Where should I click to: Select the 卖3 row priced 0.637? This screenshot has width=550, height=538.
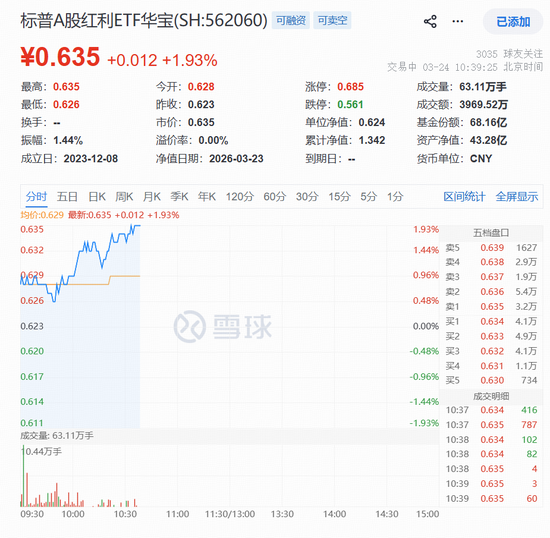[x=491, y=277]
